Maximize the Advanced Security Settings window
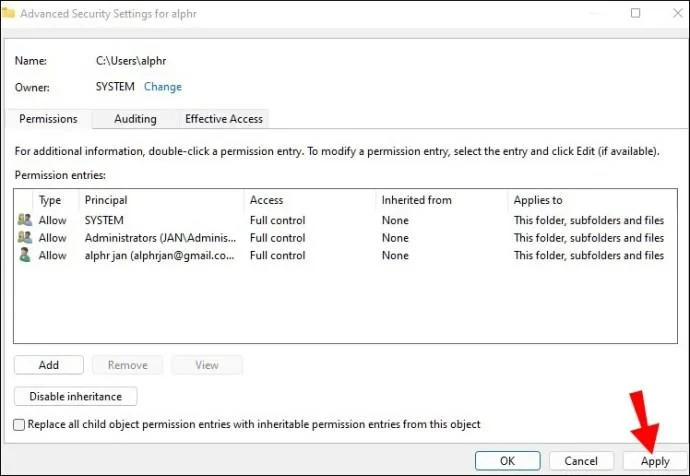This screenshot has height=476, width=690. tap(635, 13)
